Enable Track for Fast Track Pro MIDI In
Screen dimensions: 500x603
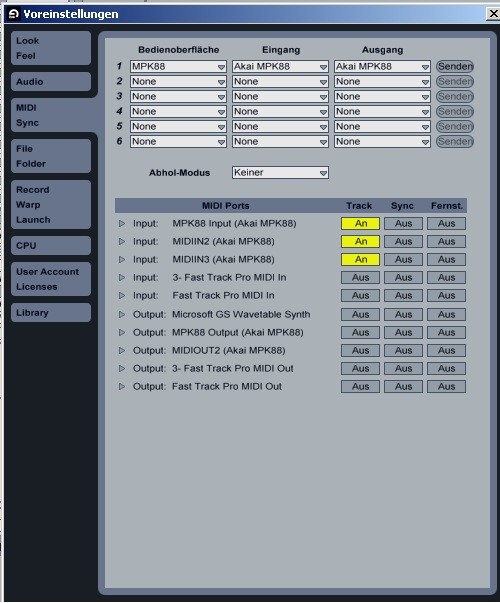(x=360, y=296)
